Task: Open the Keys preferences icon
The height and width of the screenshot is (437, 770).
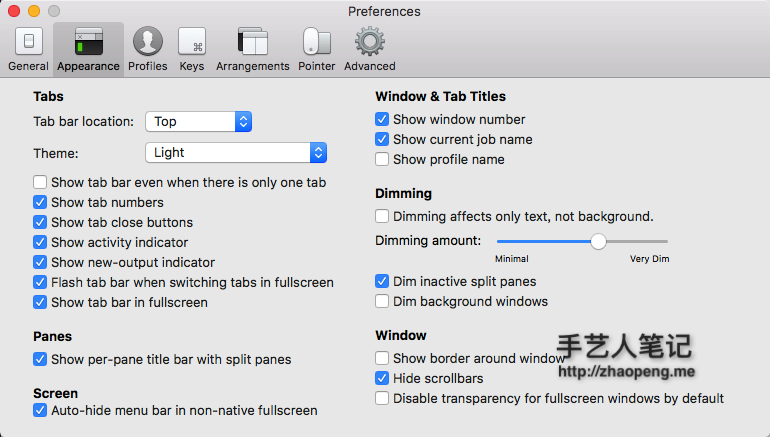Action: [x=192, y=42]
